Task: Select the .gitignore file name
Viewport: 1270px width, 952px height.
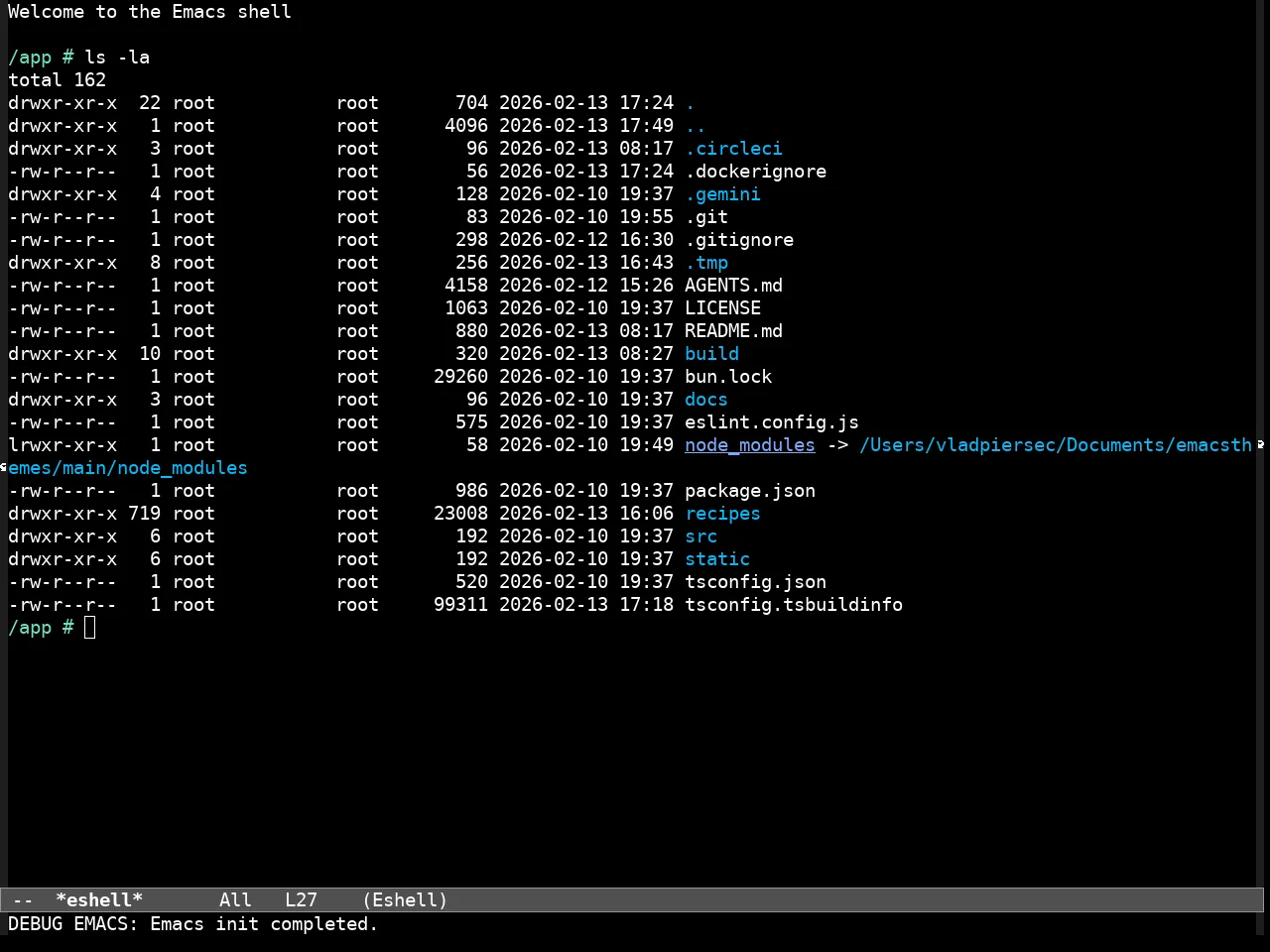Action: pos(739,240)
